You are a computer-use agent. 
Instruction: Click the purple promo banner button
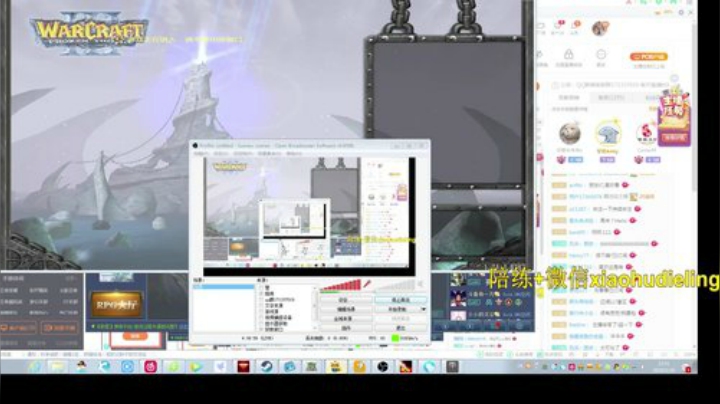tap(674, 137)
